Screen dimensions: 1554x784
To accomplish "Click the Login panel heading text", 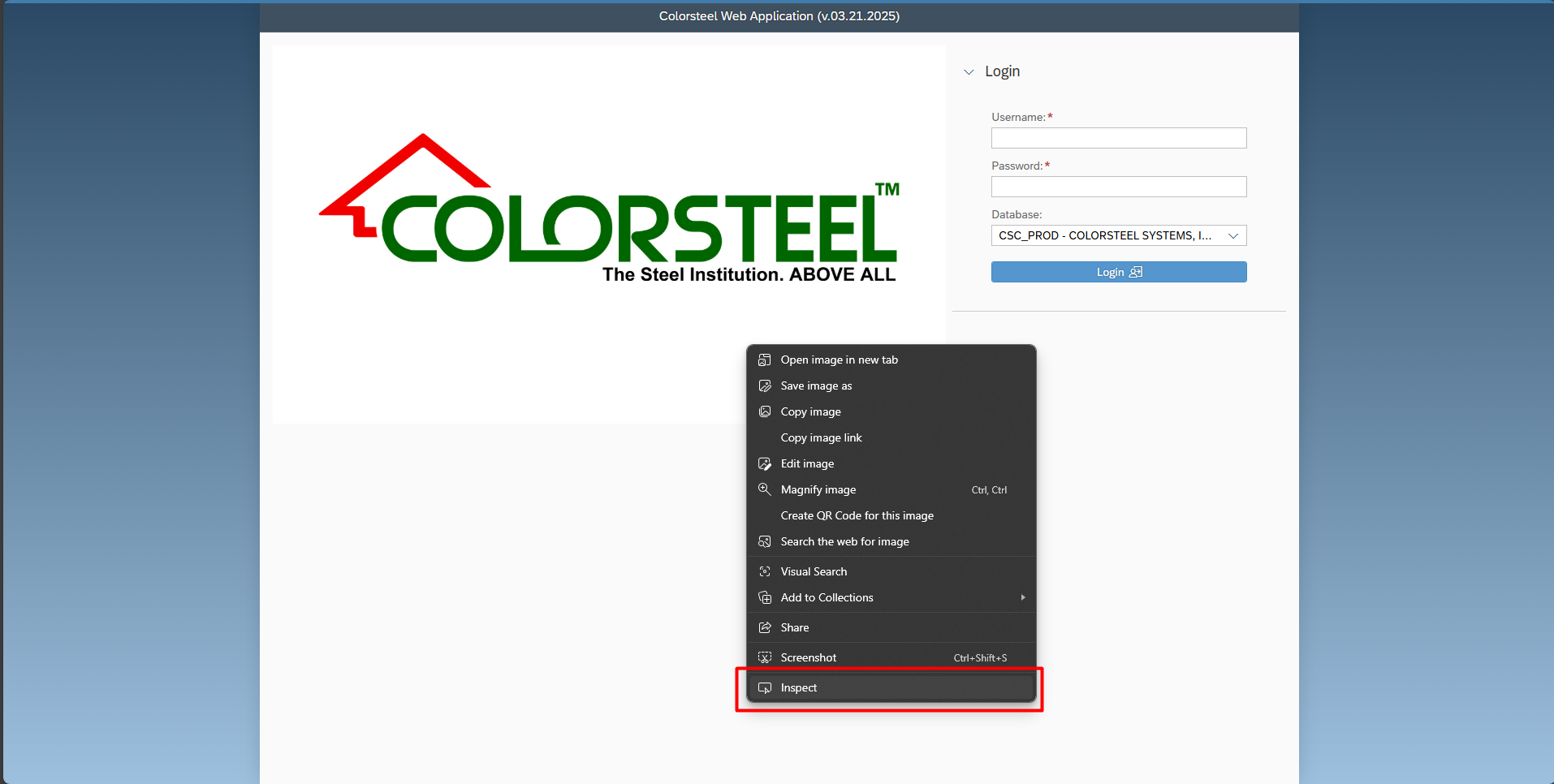I will [1002, 71].
